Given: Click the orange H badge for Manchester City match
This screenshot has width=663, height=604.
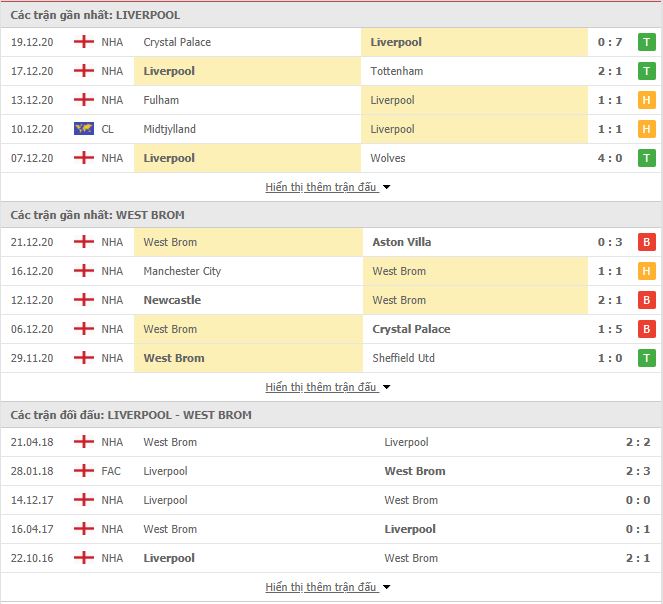Looking at the screenshot, I should pyautogui.click(x=646, y=271).
